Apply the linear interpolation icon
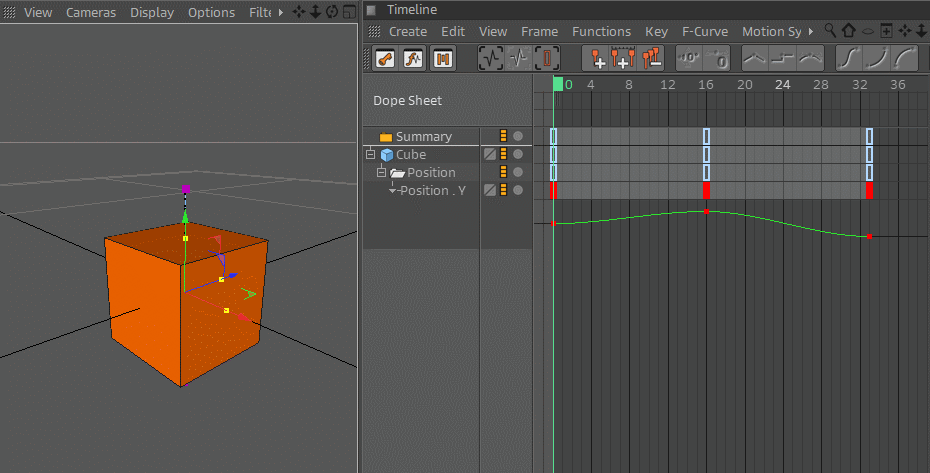Screen dimensions: 930x473 coord(755,58)
